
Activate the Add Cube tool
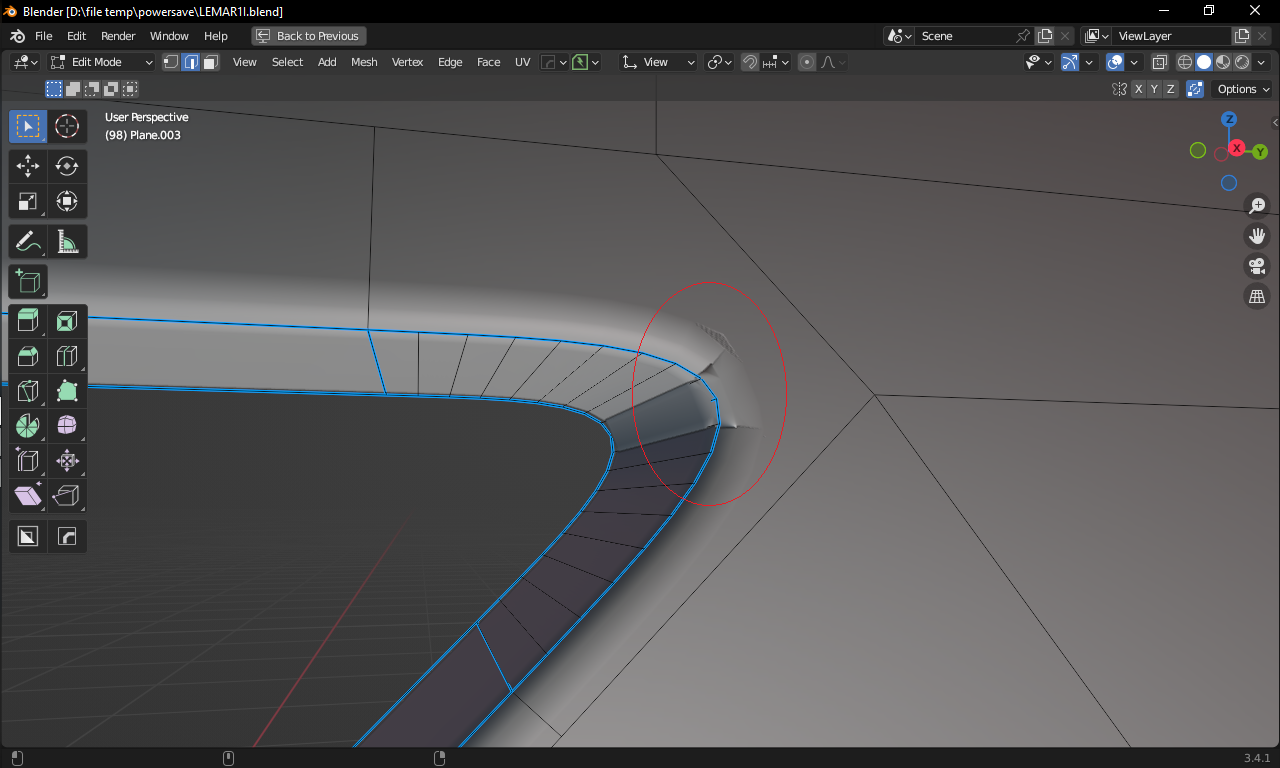pos(28,281)
